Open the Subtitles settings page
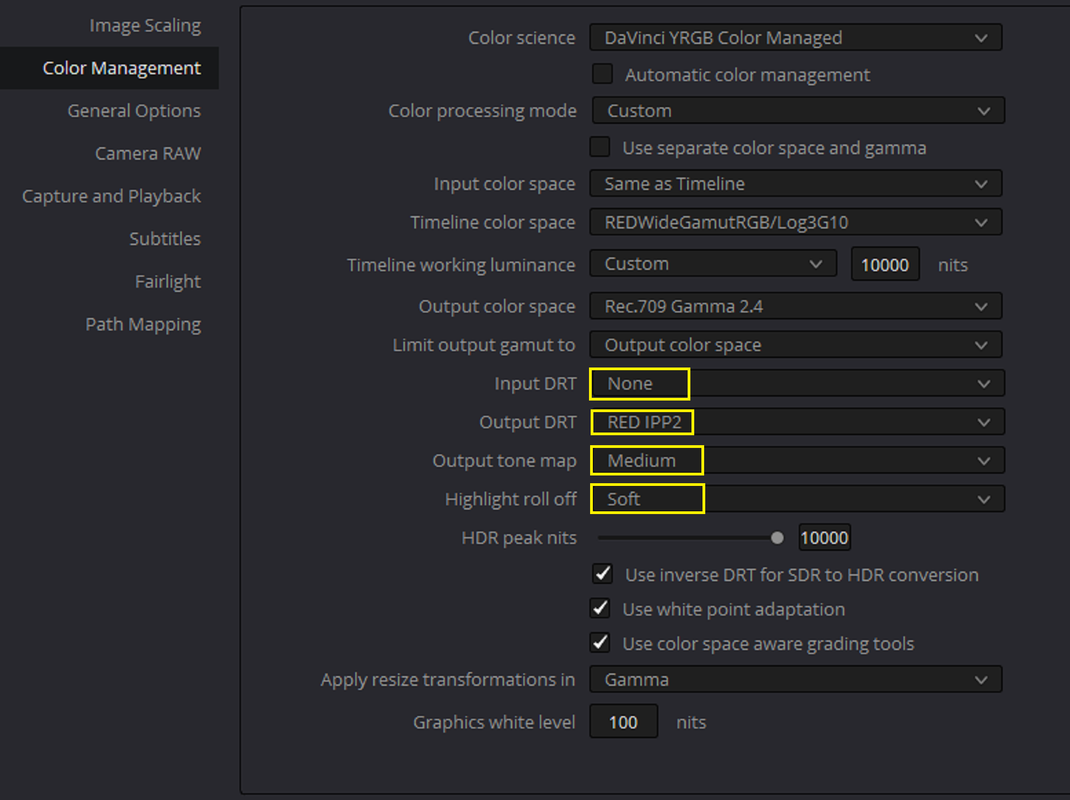 164,239
